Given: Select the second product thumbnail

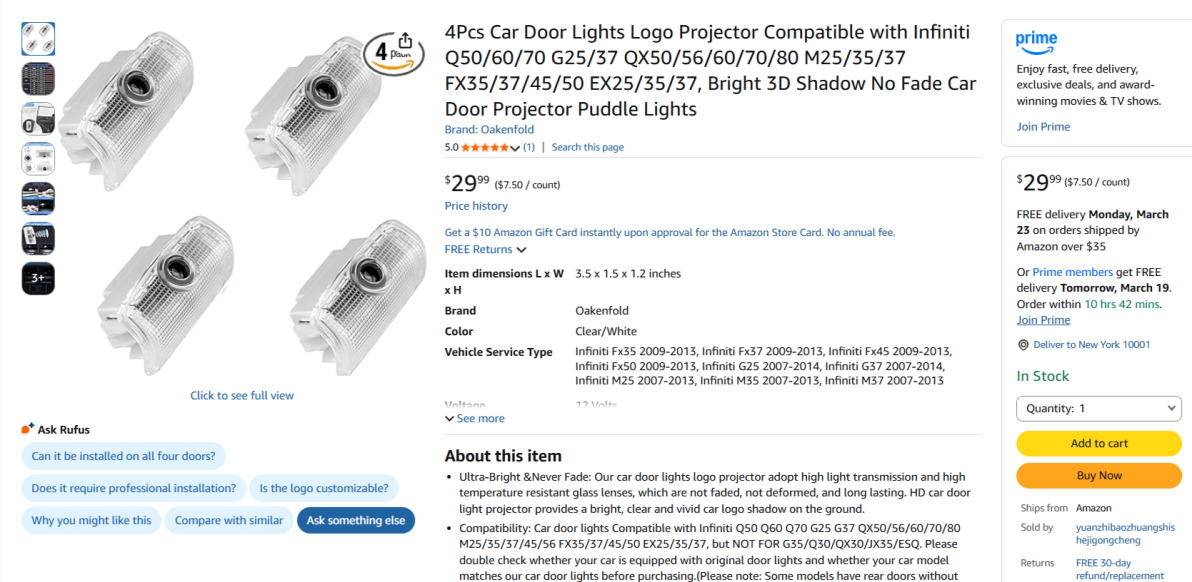Looking at the screenshot, I should [38, 79].
